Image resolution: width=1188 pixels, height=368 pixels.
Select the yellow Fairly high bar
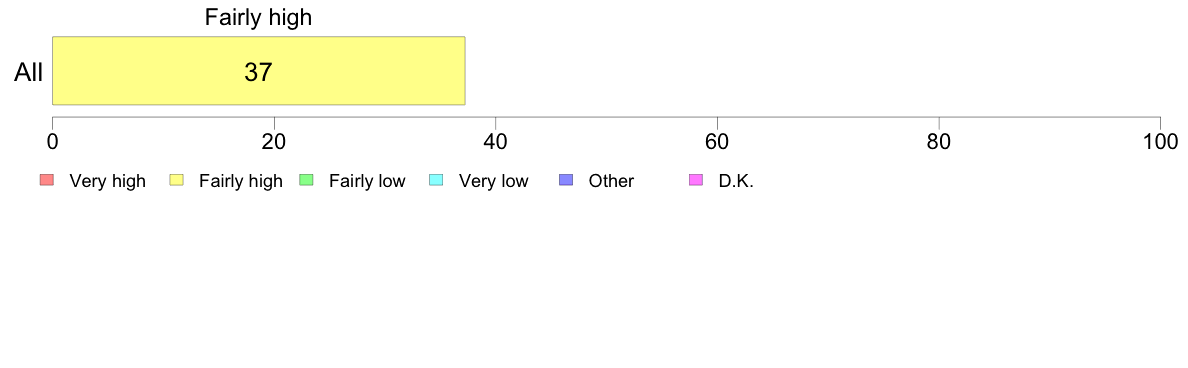(258, 70)
